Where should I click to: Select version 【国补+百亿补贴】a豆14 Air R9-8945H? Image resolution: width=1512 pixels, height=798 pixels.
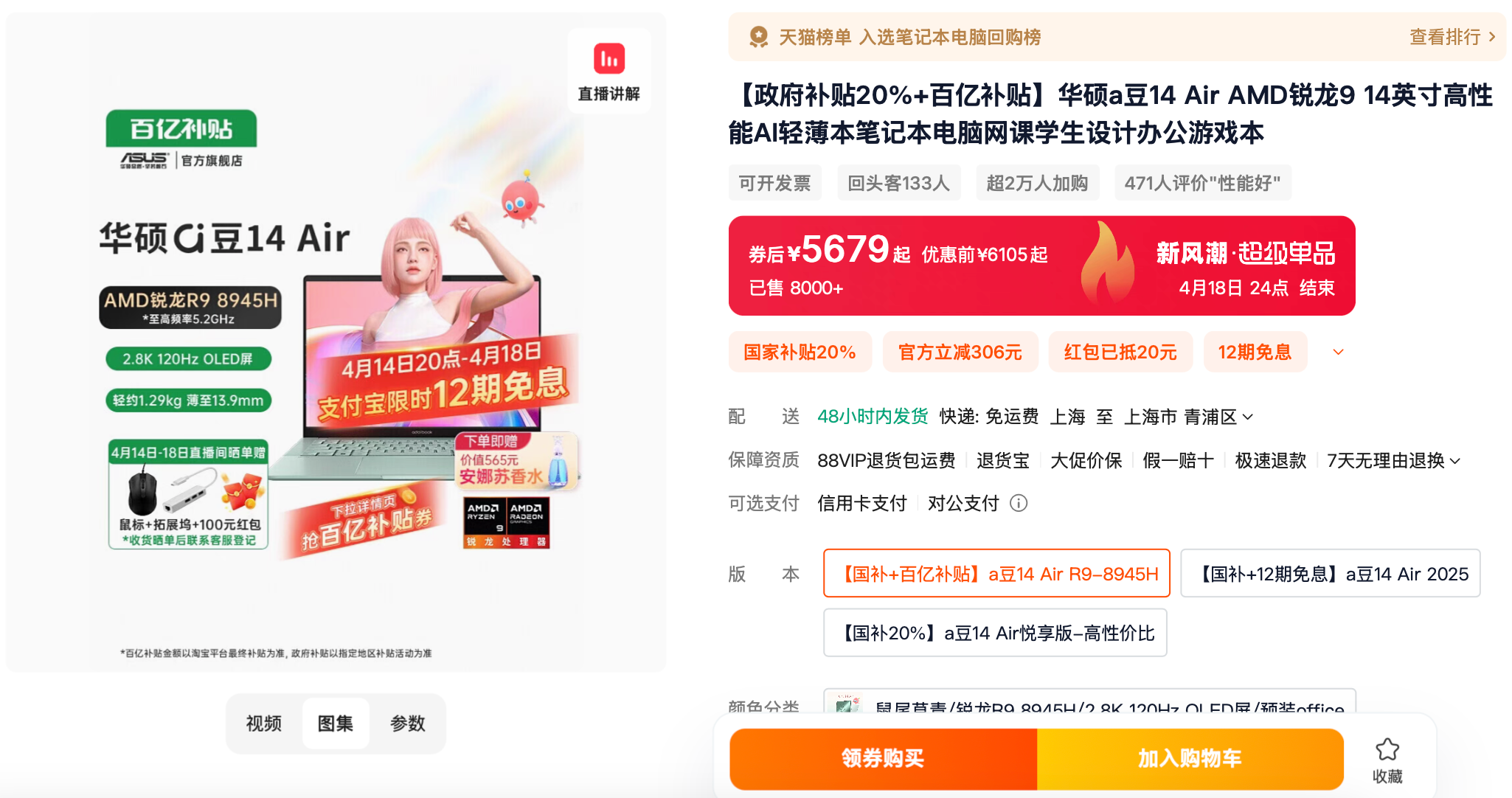(996, 573)
